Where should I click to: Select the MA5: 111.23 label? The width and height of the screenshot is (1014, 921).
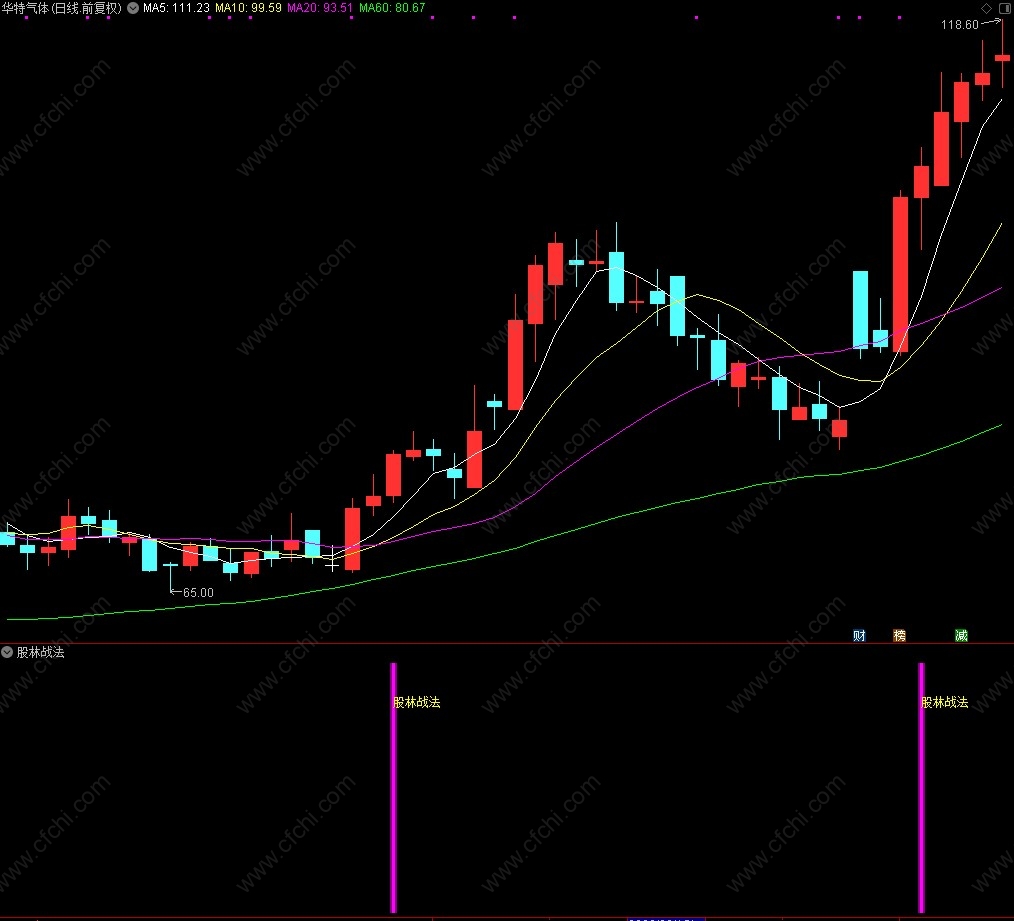coord(176,8)
